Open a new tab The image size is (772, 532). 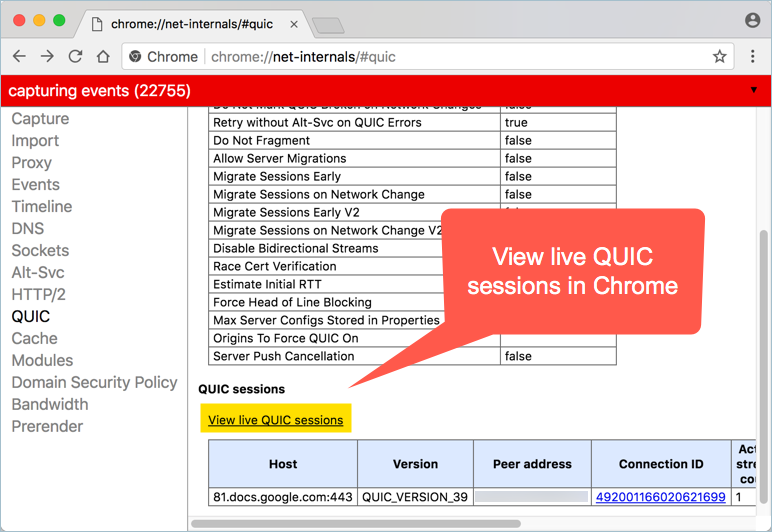tap(328, 25)
